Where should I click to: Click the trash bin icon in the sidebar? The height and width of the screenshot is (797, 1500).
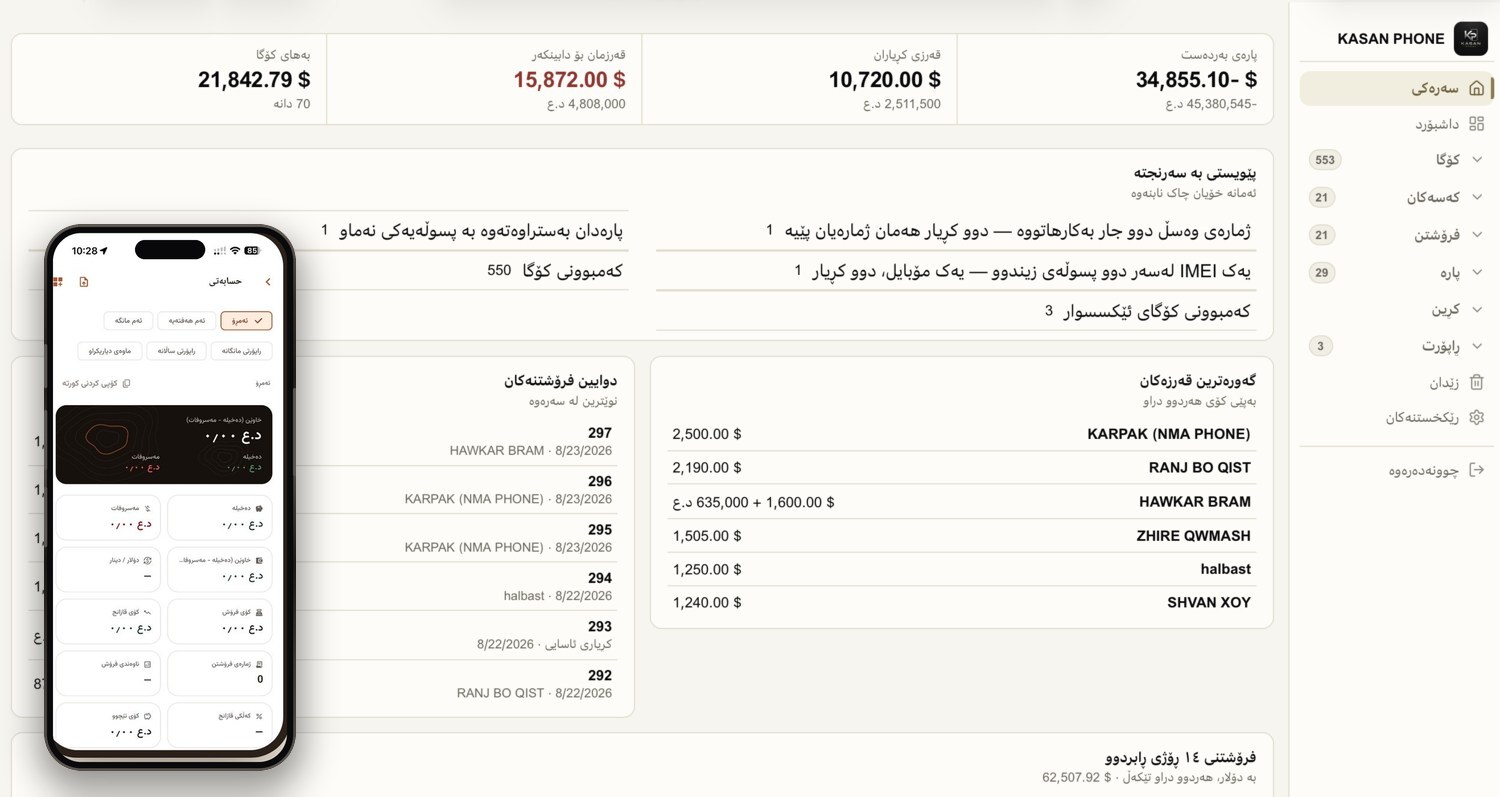(1476, 382)
